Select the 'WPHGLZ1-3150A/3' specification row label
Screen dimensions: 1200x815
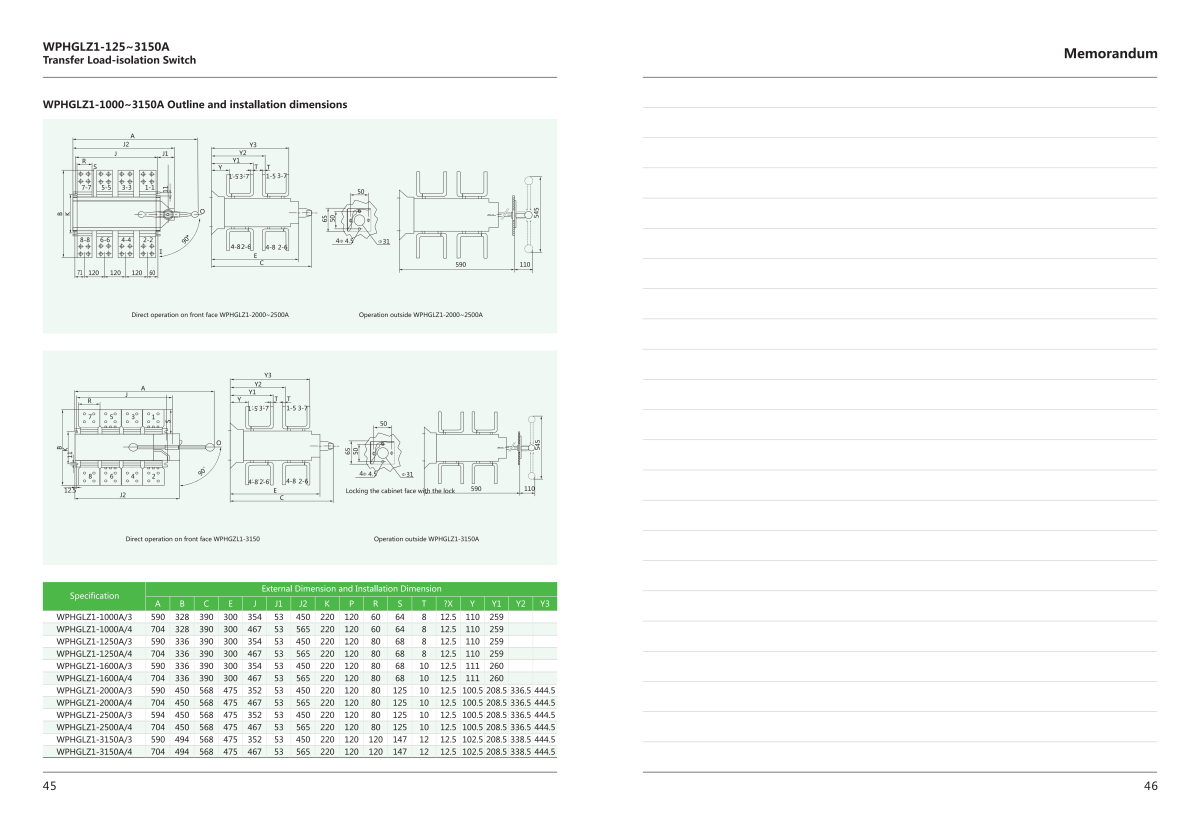pyautogui.click(x=94, y=739)
